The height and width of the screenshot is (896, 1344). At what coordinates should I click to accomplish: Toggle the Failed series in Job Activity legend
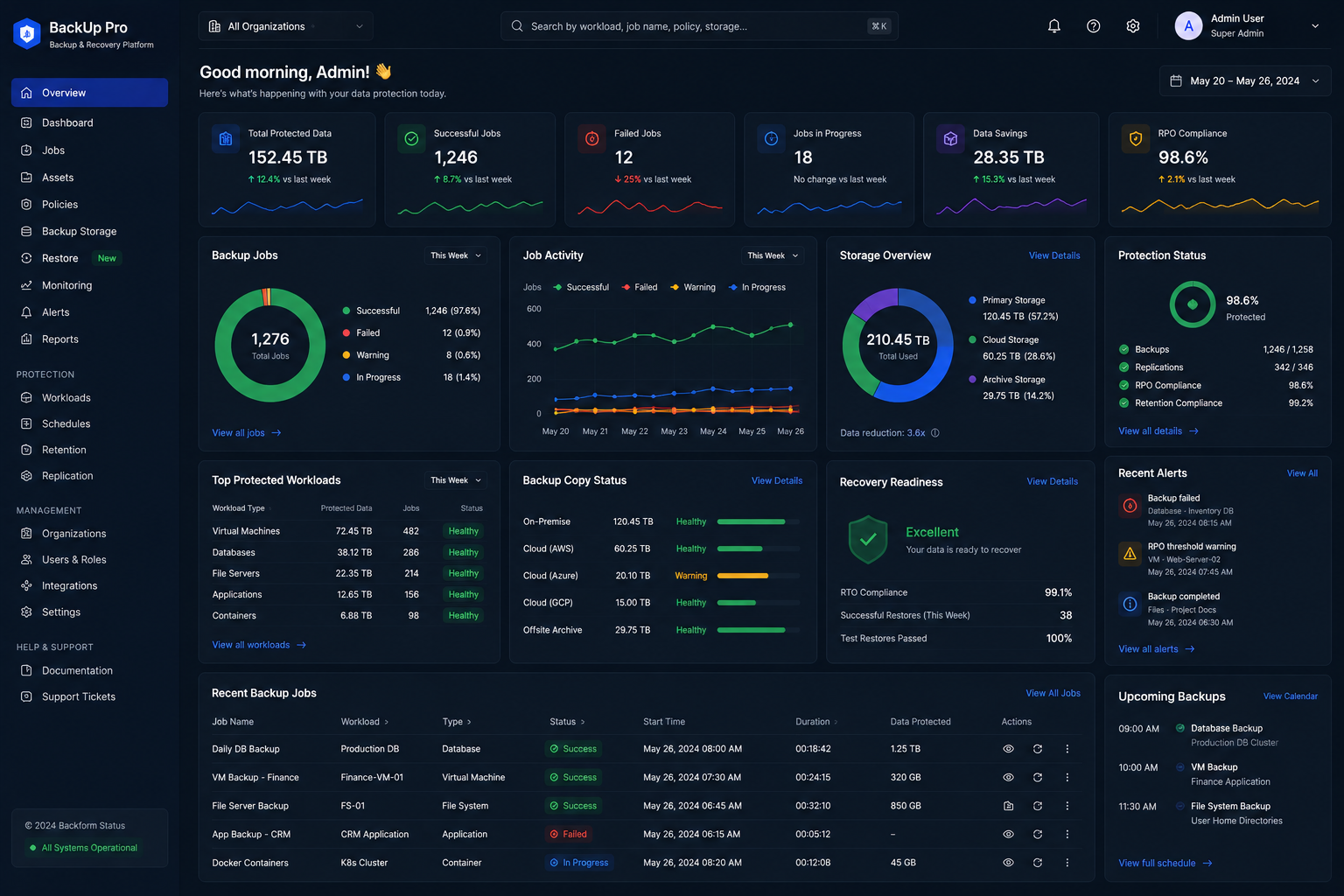pyautogui.click(x=640, y=287)
